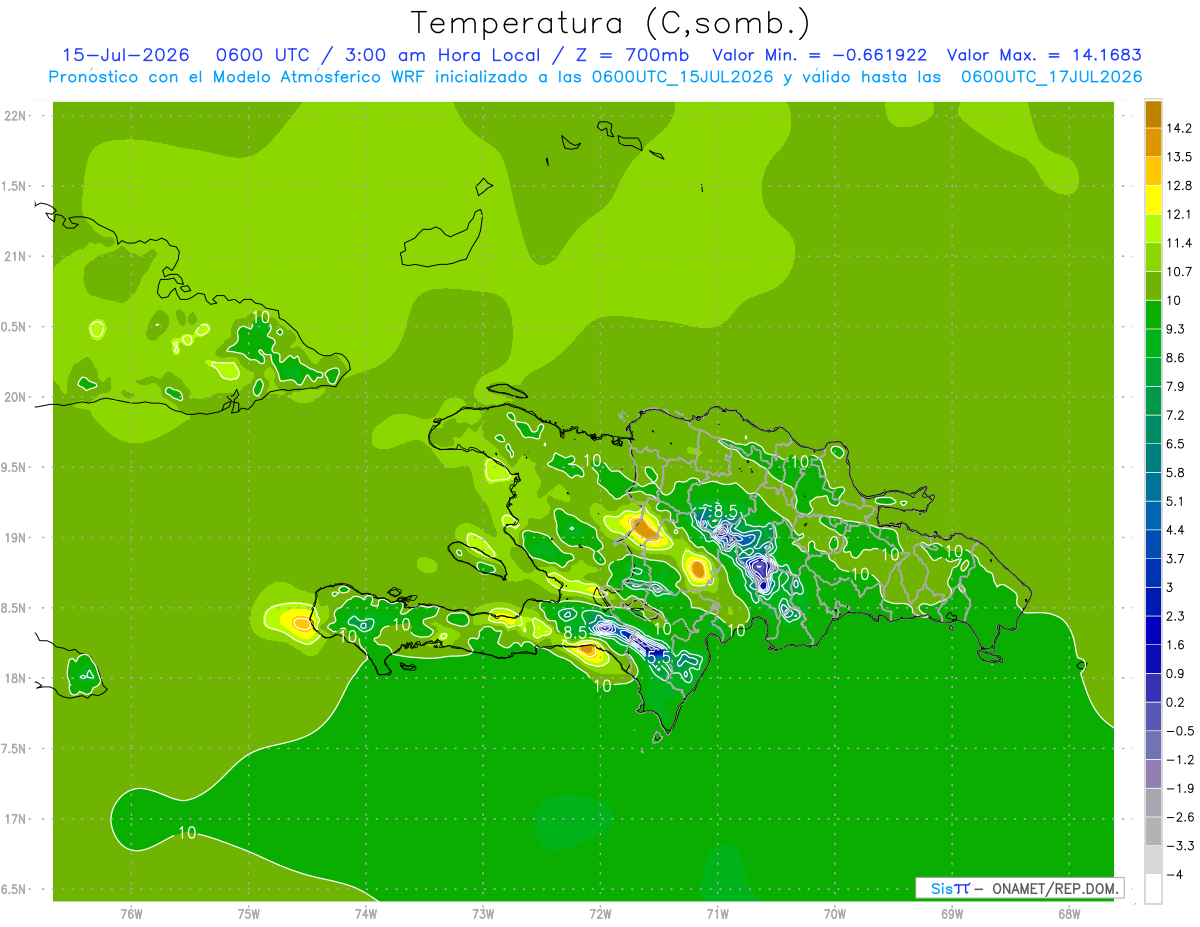Click the '7.9' color bar label
1200x927 pixels.
click(1177, 386)
